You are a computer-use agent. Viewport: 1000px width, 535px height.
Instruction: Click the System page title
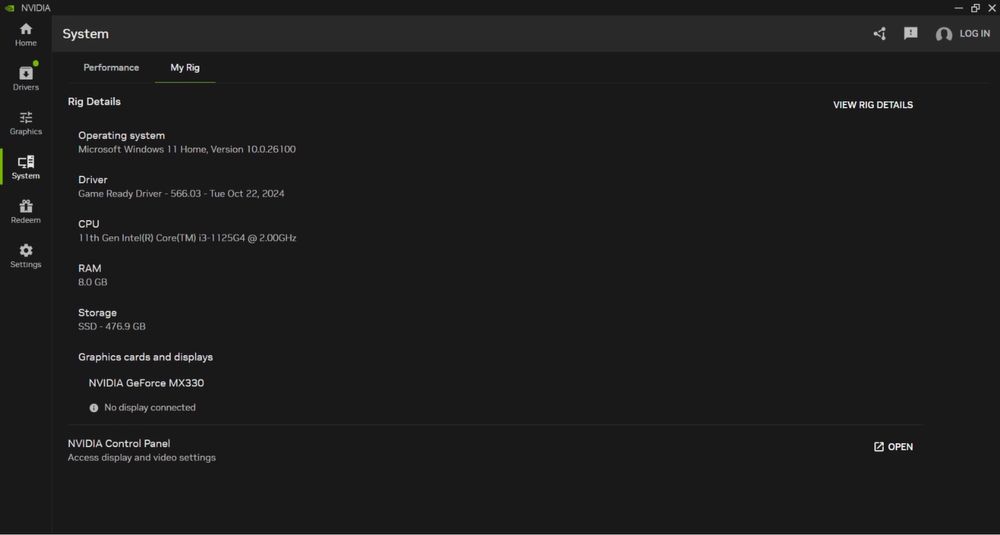pos(85,34)
